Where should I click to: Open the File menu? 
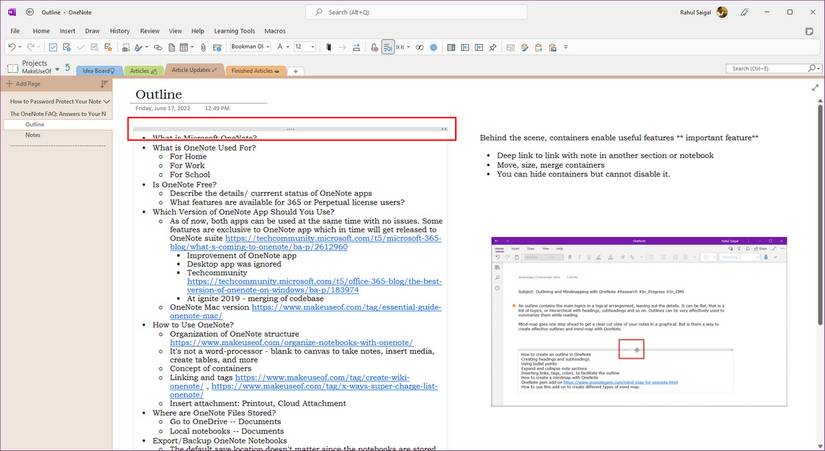click(x=15, y=31)
